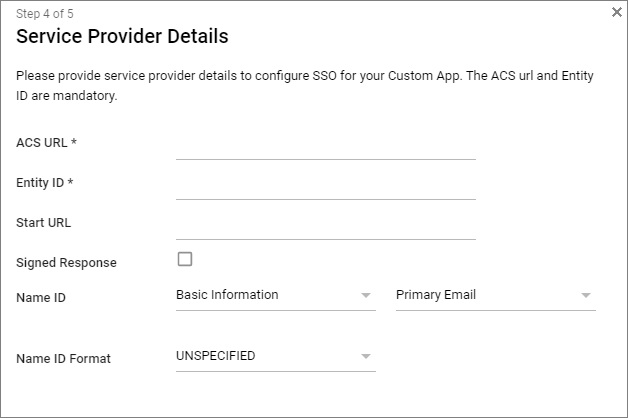628x418 pixels.
Task: Click the arrow icon beside Basic Information
Action: tap(366, 296)
